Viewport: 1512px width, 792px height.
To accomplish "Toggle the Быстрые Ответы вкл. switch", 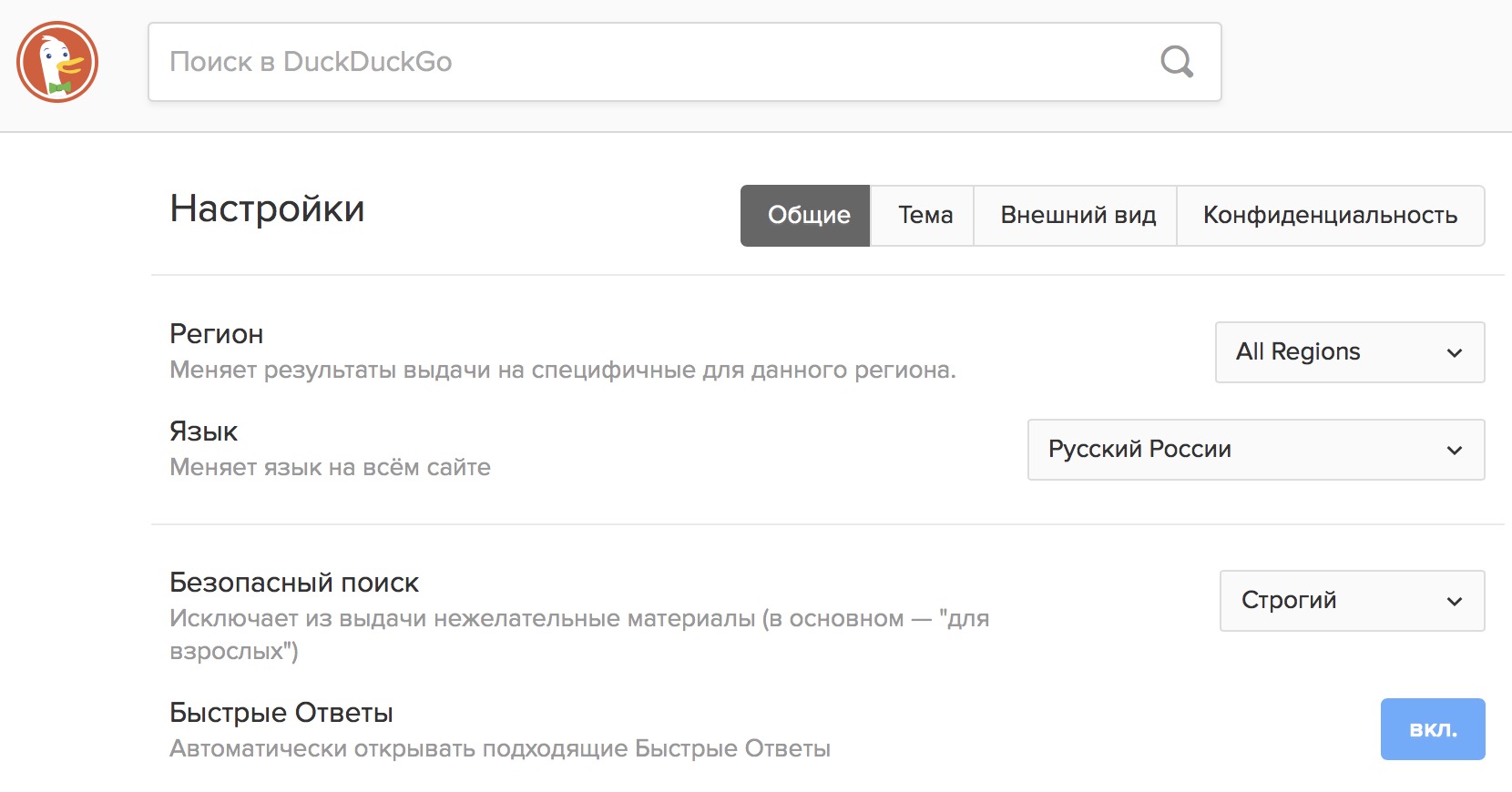I will (1432, 729).
